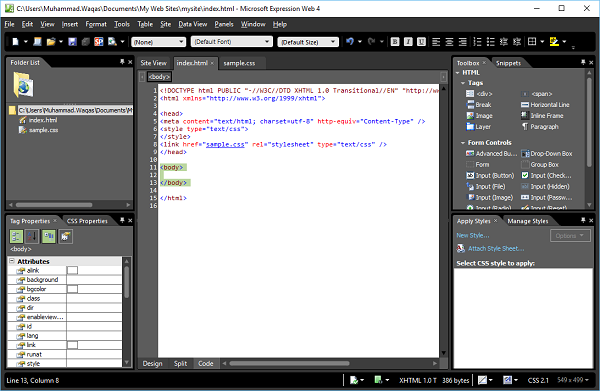
Task: Undo the last action
Action: tap(350, 41)
